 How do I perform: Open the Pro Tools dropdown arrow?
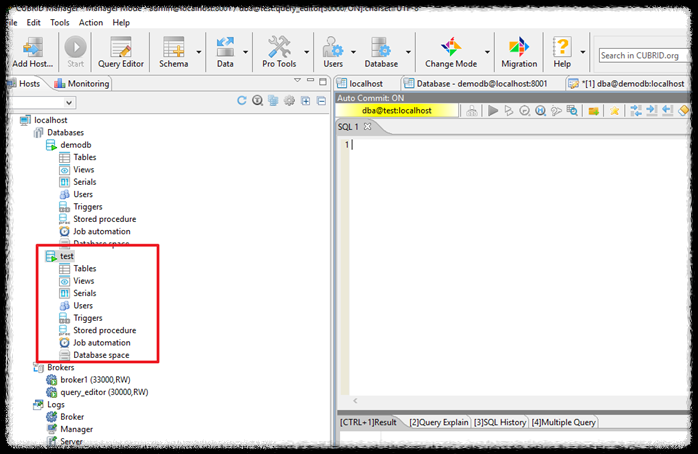[307, 52]
